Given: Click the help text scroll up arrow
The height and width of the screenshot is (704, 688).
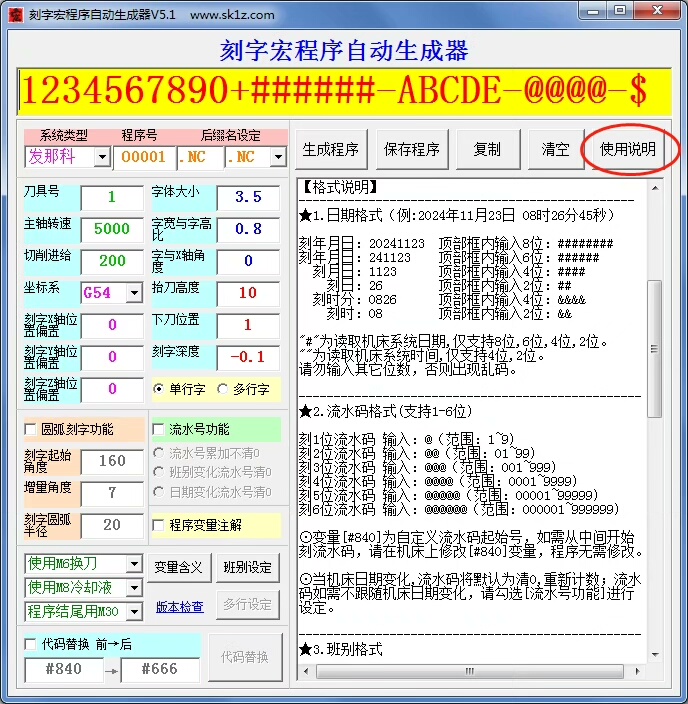Looking at the screenshot, I should coord(655,188).
